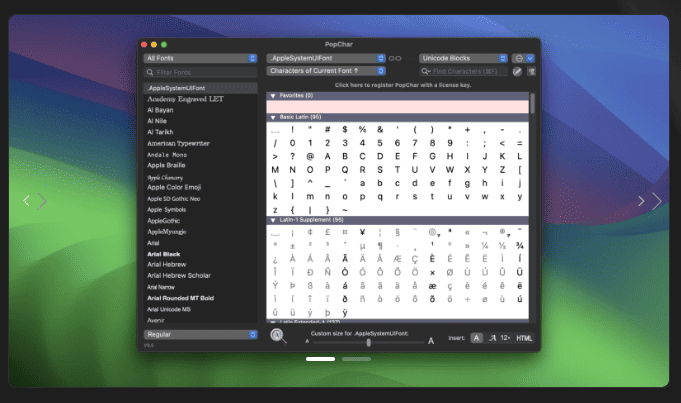Click the Find Characters search field

(463, 71)
